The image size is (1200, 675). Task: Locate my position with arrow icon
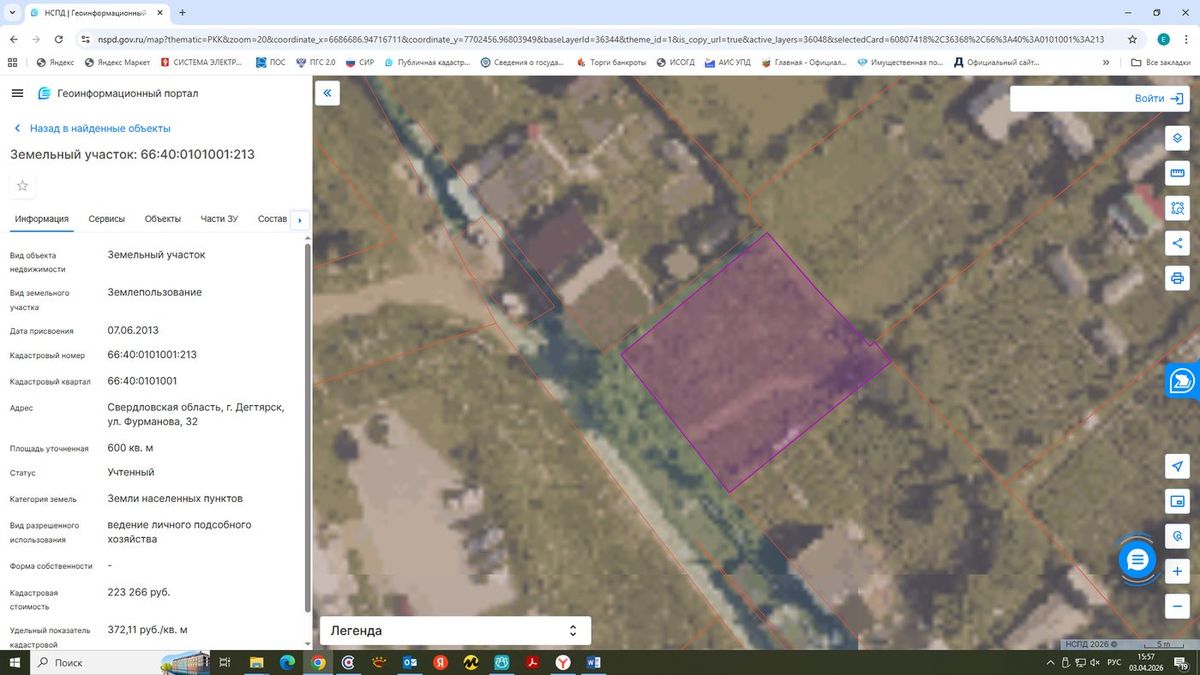click(x=1177, y=466)
